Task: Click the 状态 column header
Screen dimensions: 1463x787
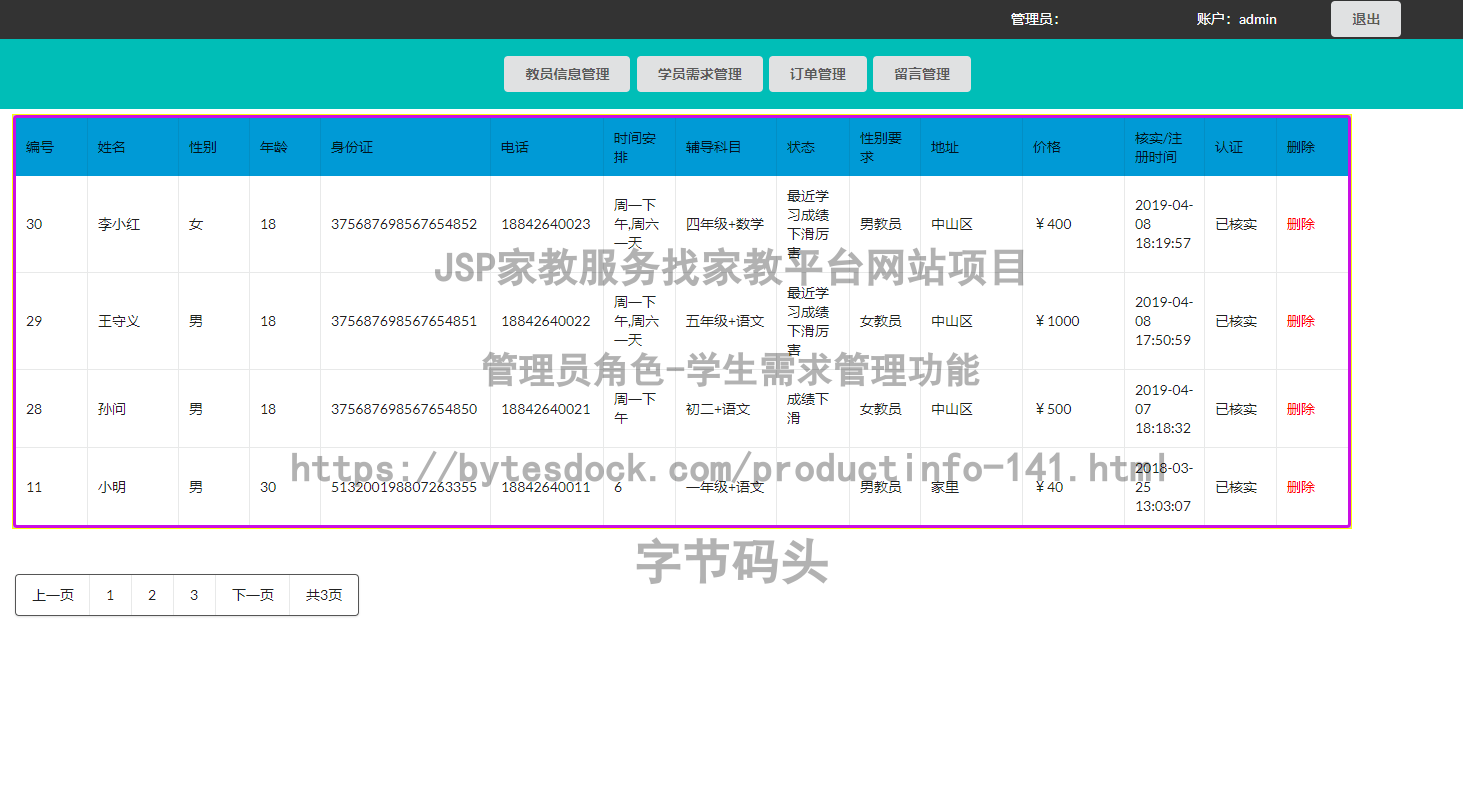Action: click(x=801, y=146)
